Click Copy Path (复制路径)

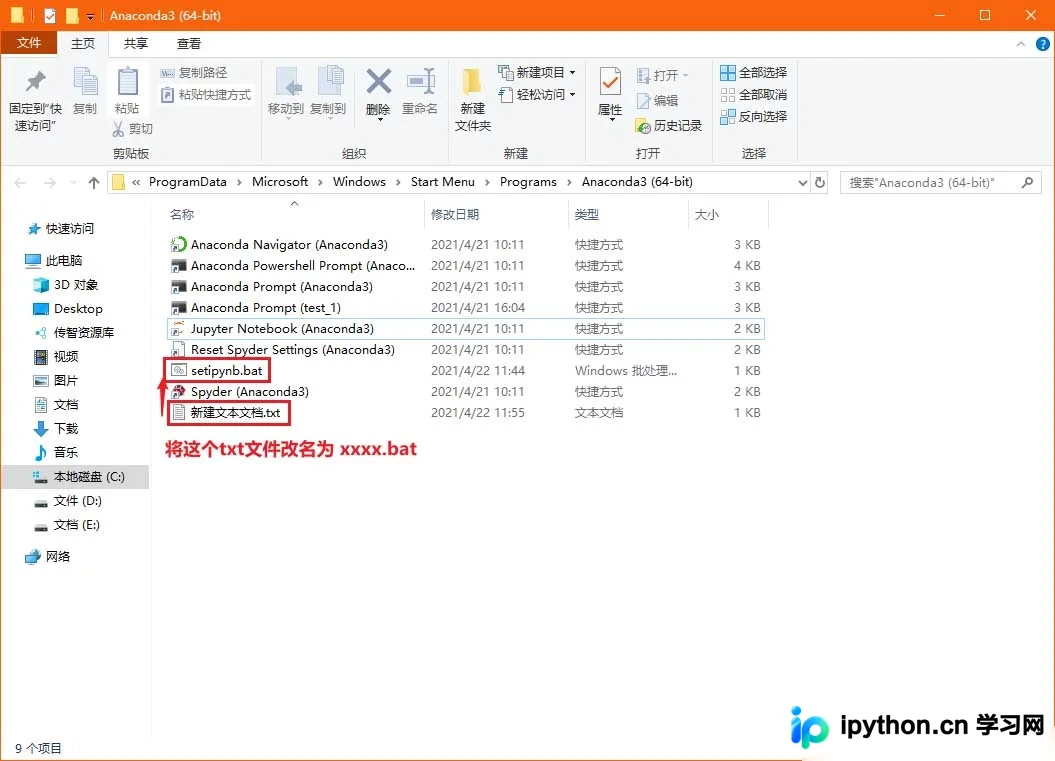[194, 73]
